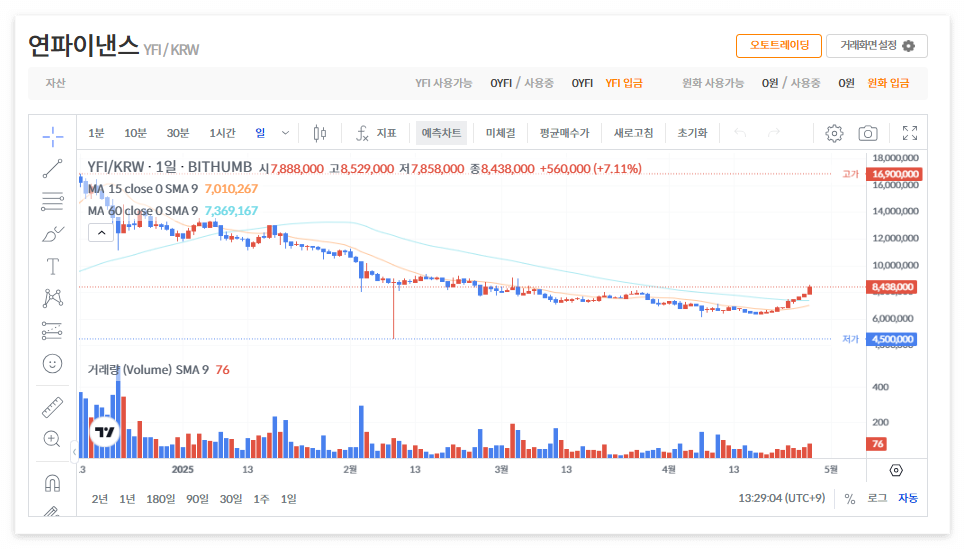Set chart range to 90일
Screen dimensions: 965x549
198,499
